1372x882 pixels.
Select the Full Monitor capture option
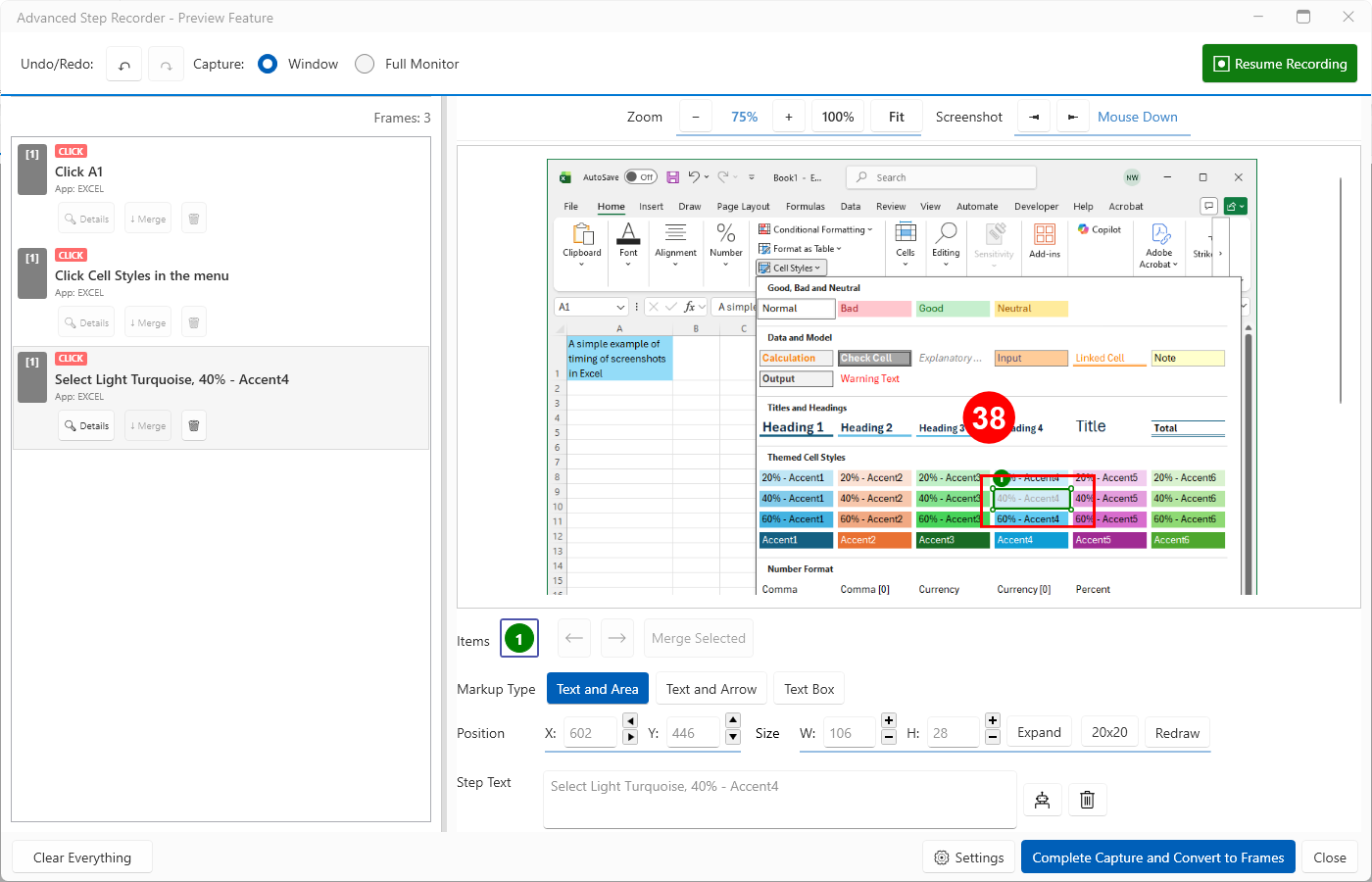[x=365, y=64]
